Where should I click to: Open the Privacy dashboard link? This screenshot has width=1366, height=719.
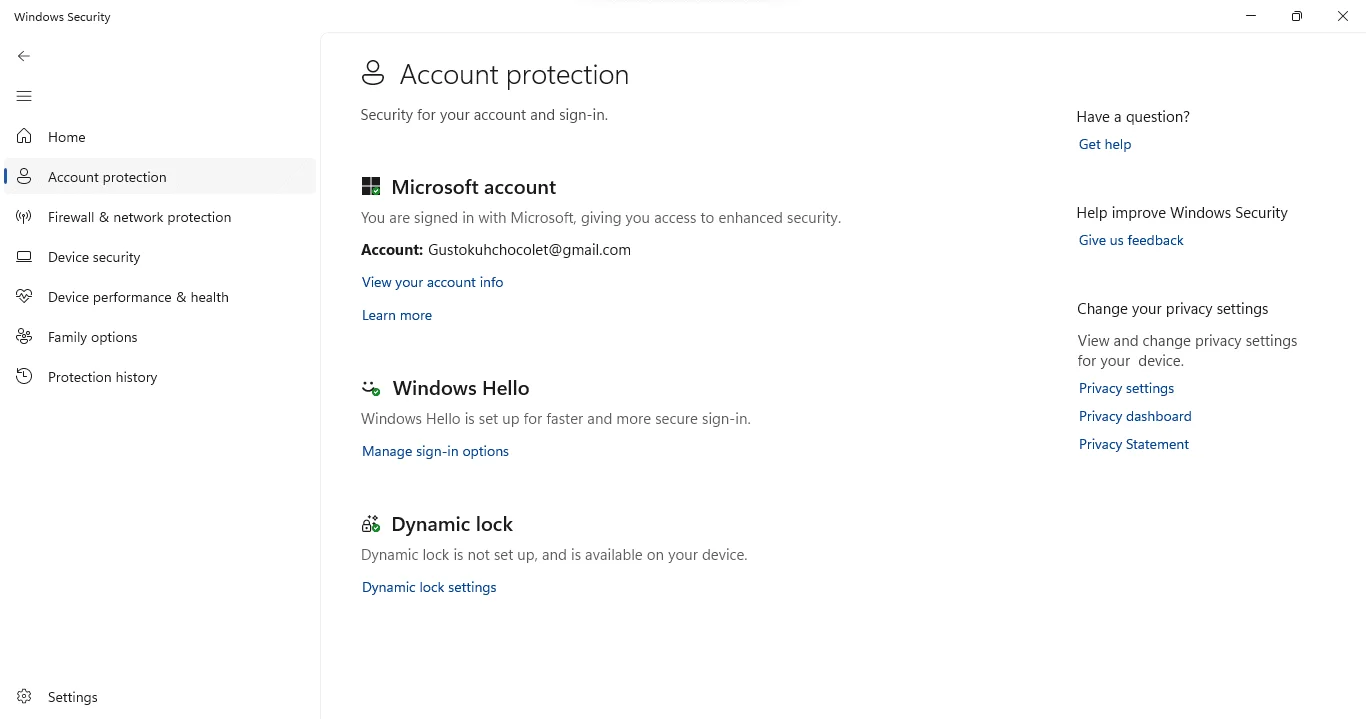pyautogui.click(x=1135, y=416)
